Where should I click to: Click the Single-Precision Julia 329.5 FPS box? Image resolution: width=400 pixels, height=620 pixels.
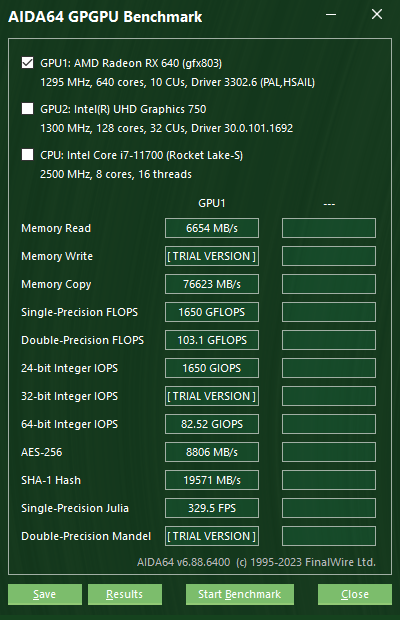click(x=212, y=508)
